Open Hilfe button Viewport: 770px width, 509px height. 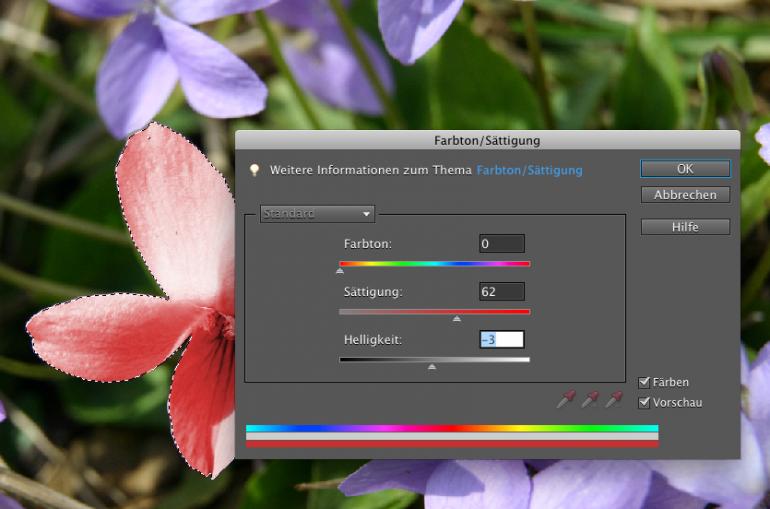pyautogui.click(x=685, y=227)
